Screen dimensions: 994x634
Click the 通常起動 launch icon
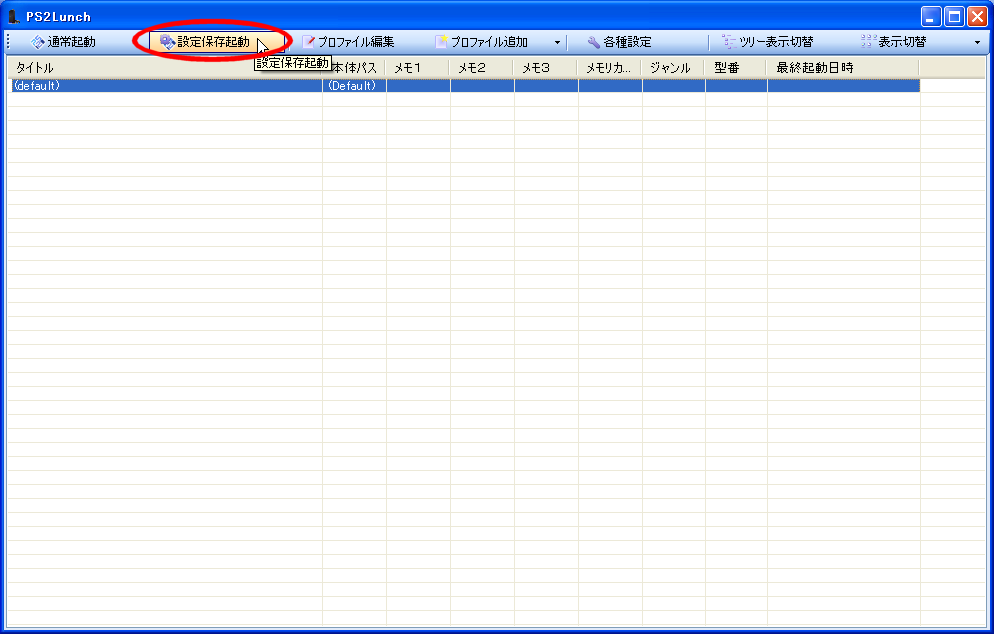pos(37,42)
